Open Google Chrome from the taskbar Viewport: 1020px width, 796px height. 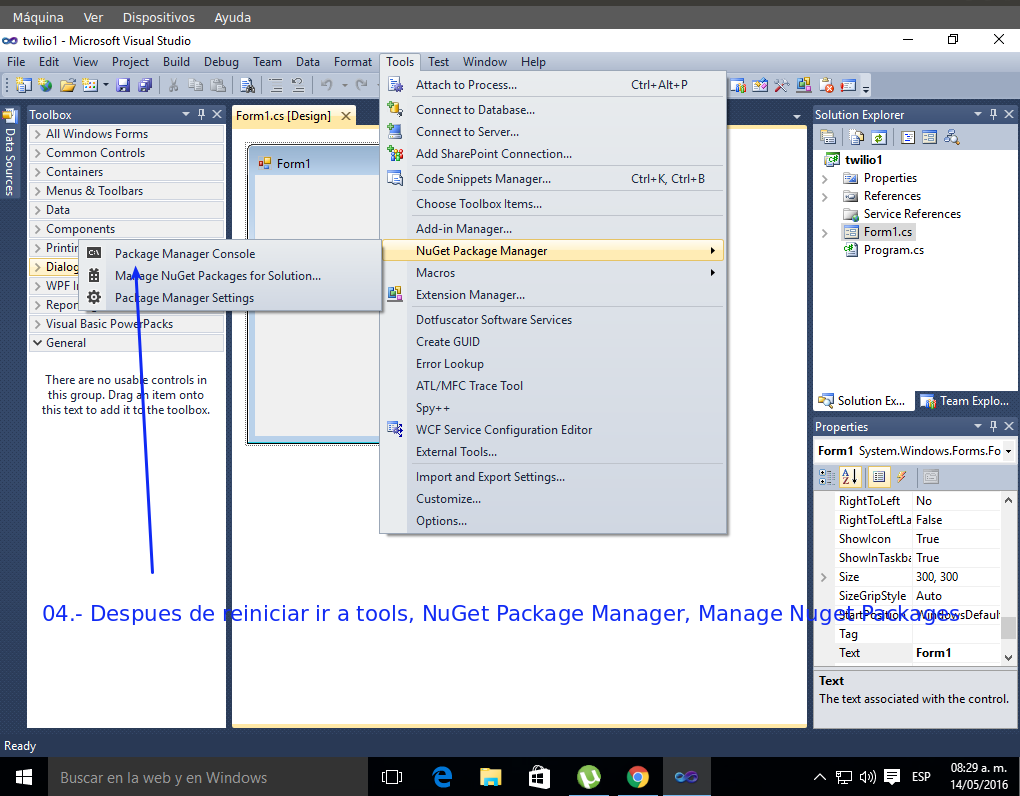638,777
